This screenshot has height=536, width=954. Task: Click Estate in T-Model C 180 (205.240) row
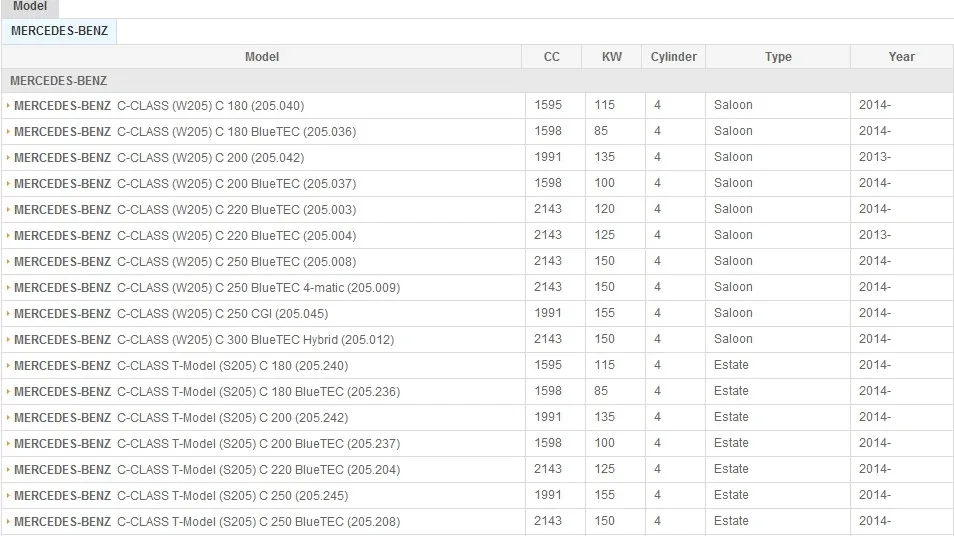[731, 365]
